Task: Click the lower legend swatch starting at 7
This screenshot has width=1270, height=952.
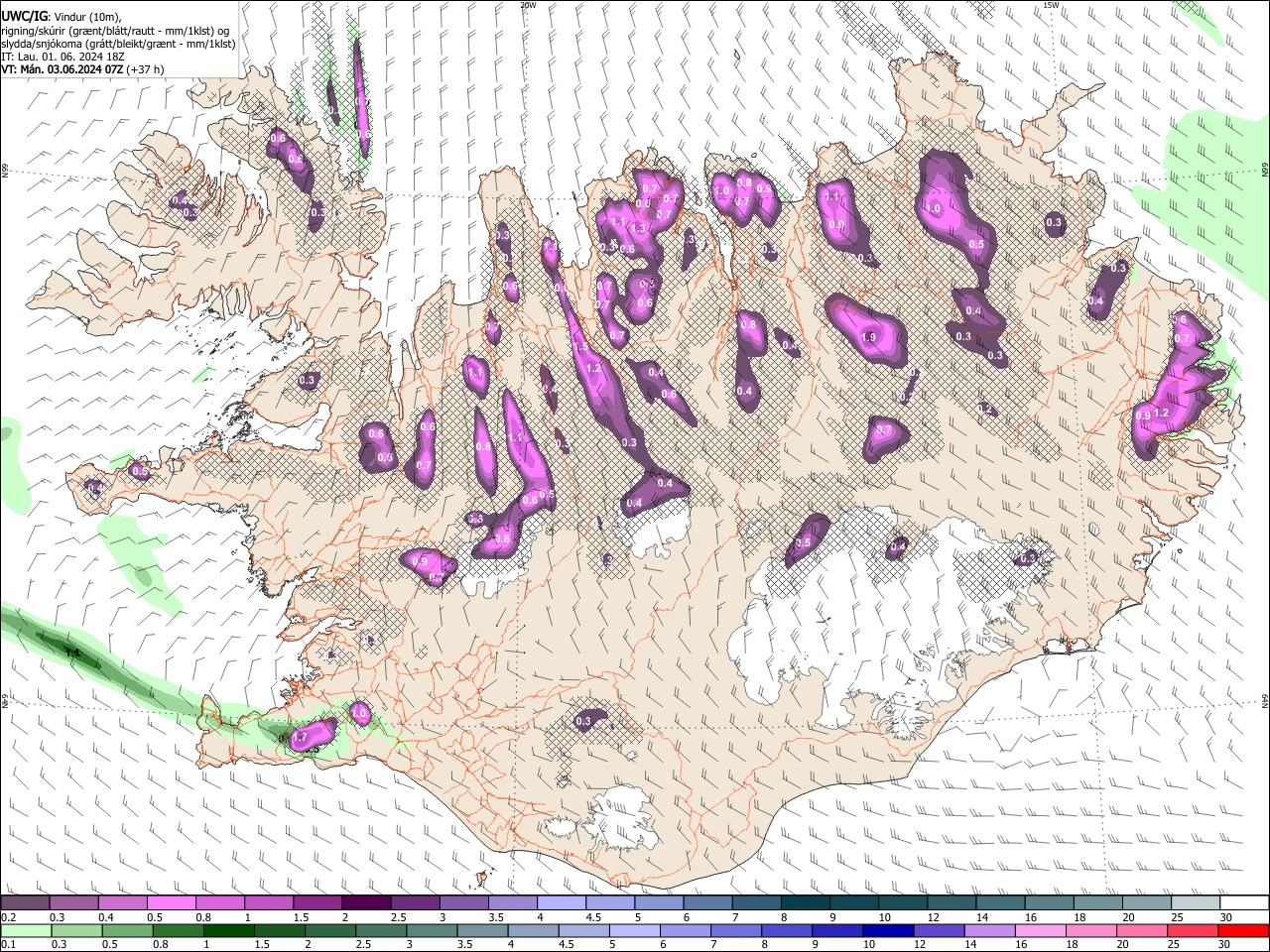Action: coord(735,930)
